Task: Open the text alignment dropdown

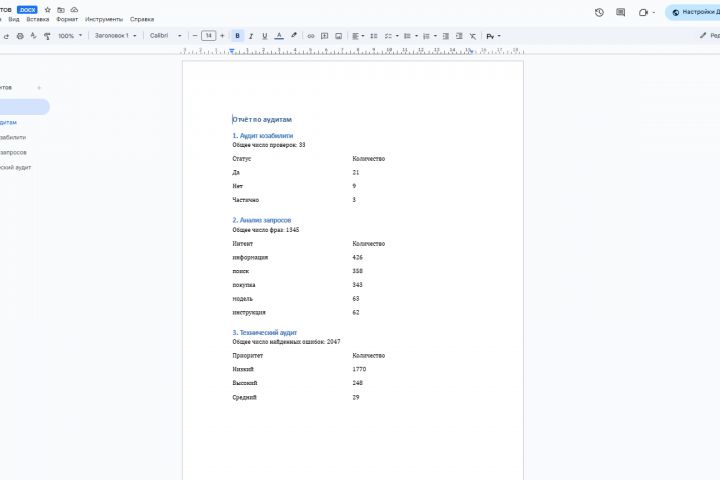Action: [x=358, y=36]
